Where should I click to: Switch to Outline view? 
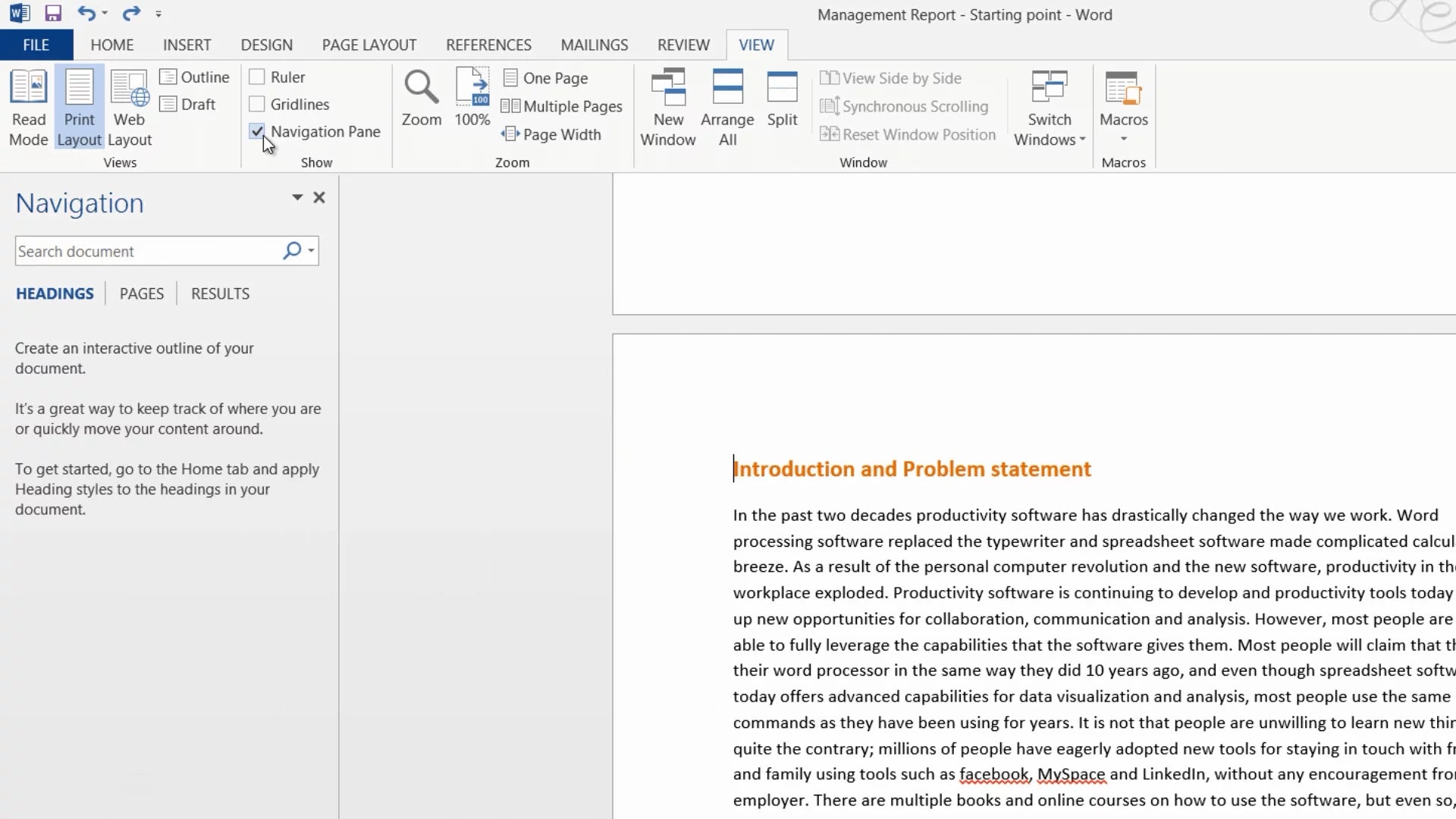coord(195,77)
